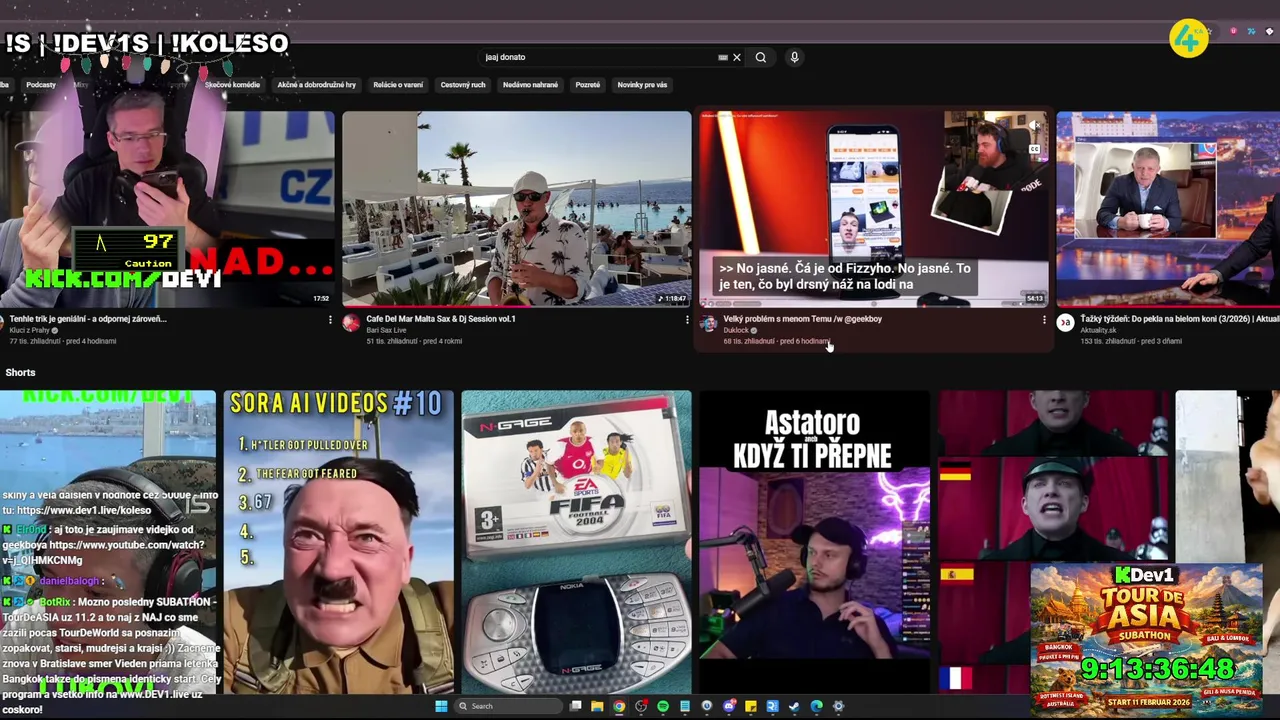The width and height of the screenshot is (1280, 720).
Task: Clear the search text with the X icon
Action: [737, 57]
